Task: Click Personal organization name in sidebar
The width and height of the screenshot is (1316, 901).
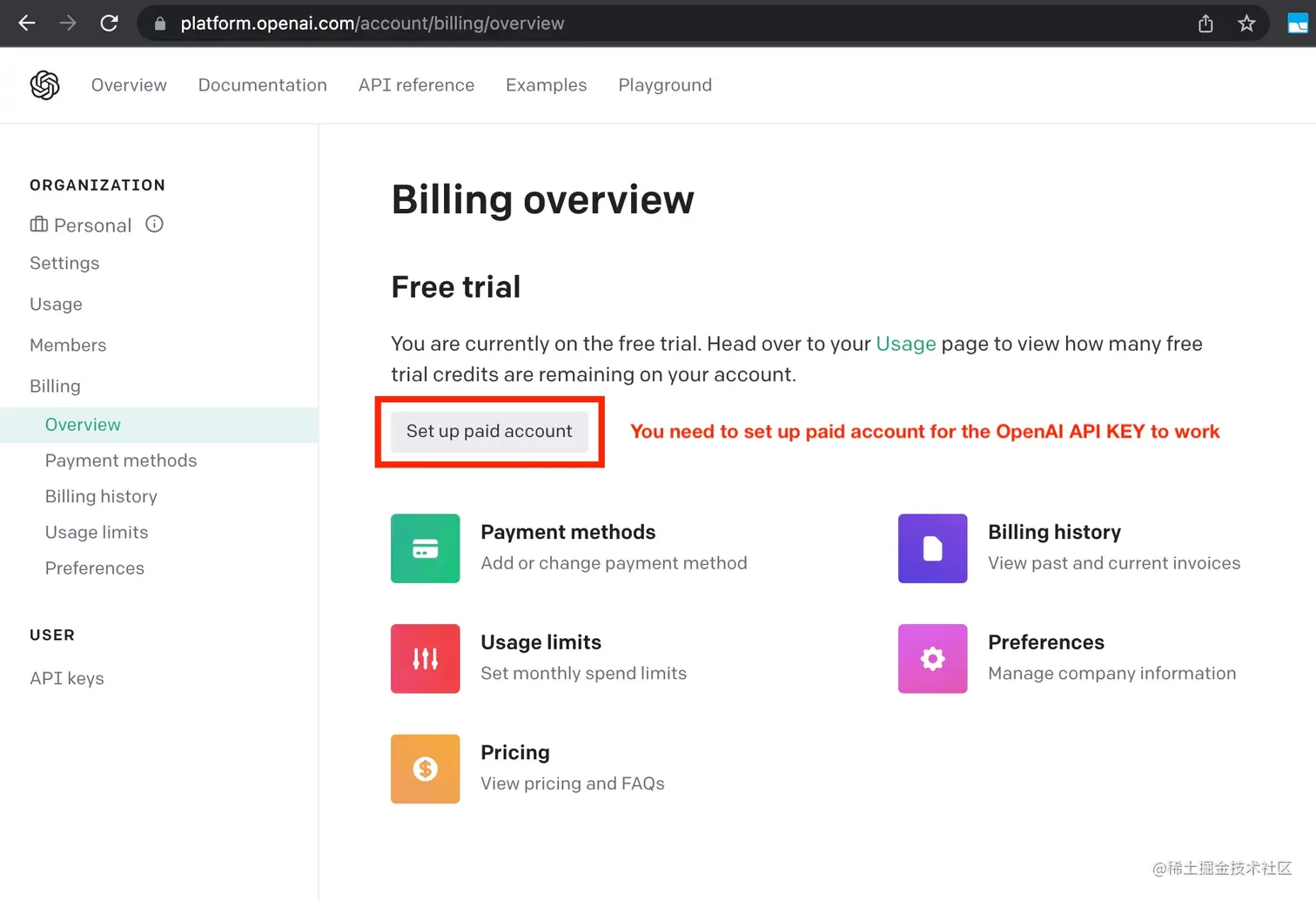Action: click(93, 225)
